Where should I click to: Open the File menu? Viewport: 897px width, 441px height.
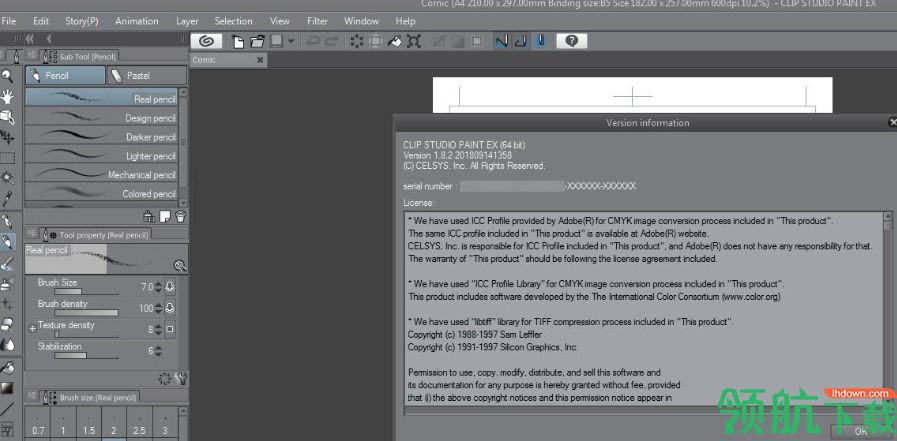(9, 21)
